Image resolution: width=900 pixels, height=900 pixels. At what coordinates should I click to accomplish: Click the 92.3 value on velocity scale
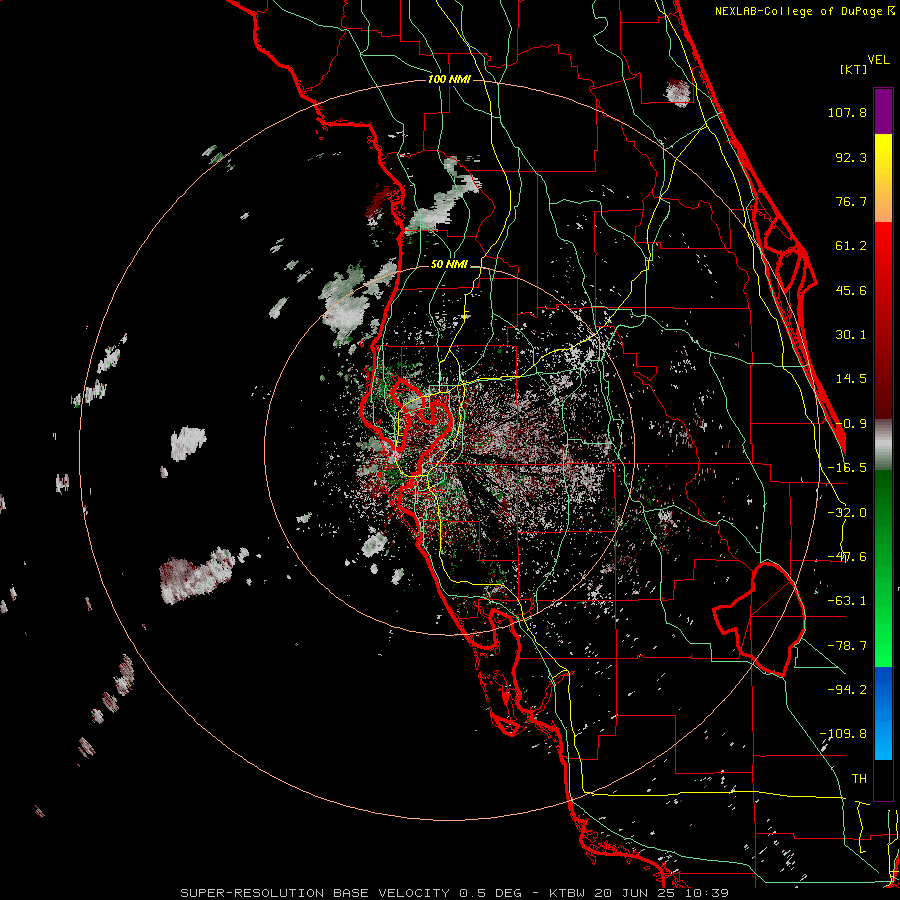pos(851,157)
